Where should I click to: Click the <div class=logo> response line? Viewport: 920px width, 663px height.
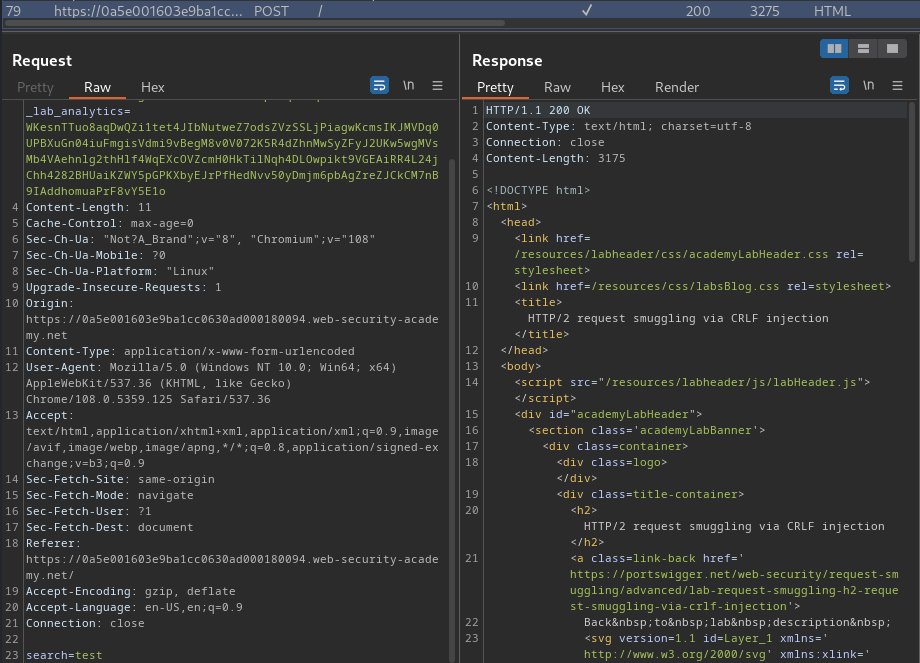pos(612,462)
